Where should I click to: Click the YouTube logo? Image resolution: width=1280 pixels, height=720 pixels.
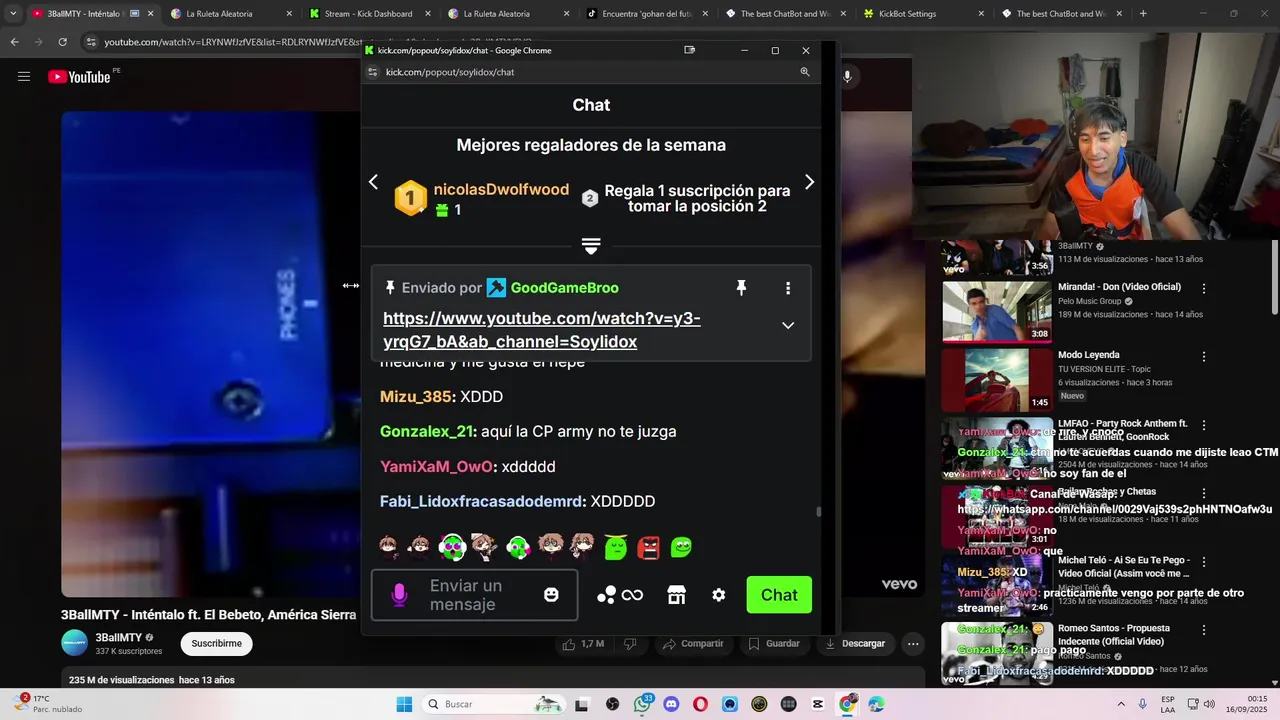pyautogui.click(x=80, y=77)
